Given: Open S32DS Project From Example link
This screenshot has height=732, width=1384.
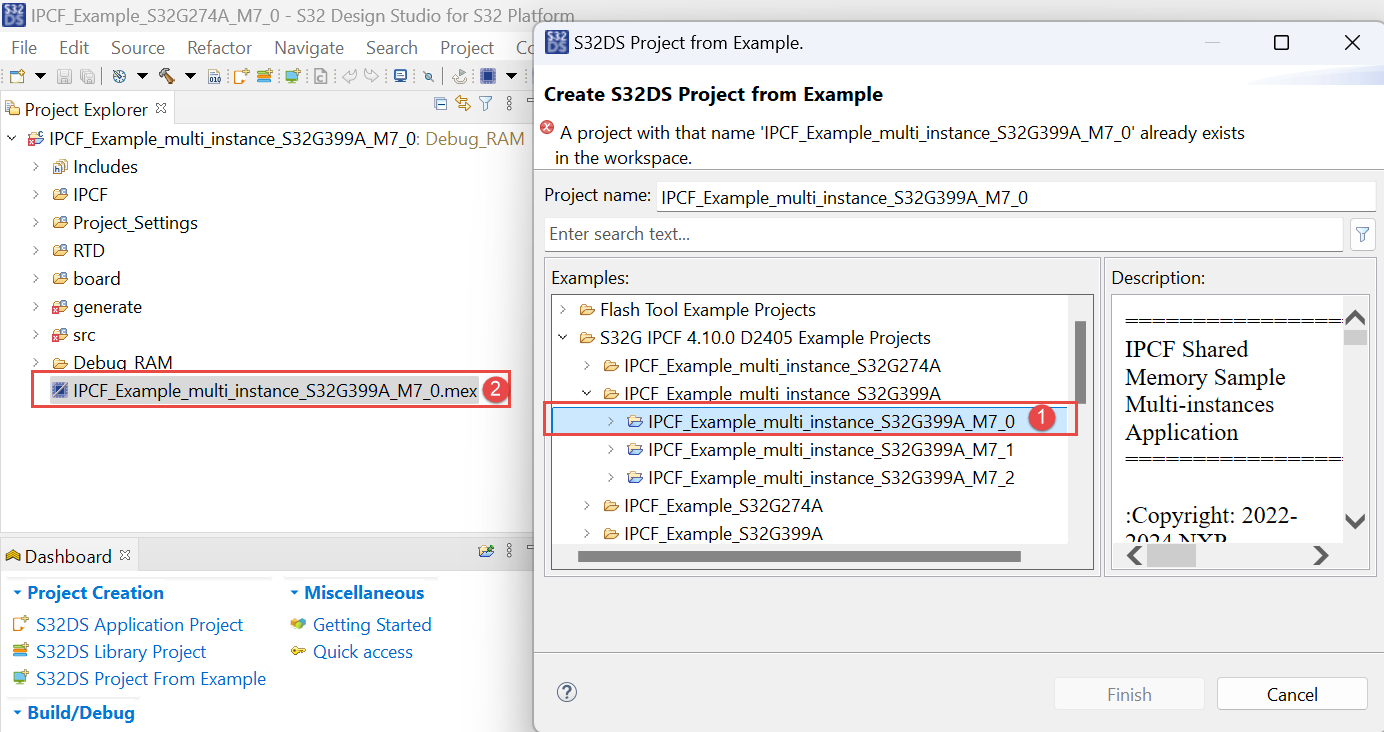Looking at the screenshot, I should (x=151, y=678).
